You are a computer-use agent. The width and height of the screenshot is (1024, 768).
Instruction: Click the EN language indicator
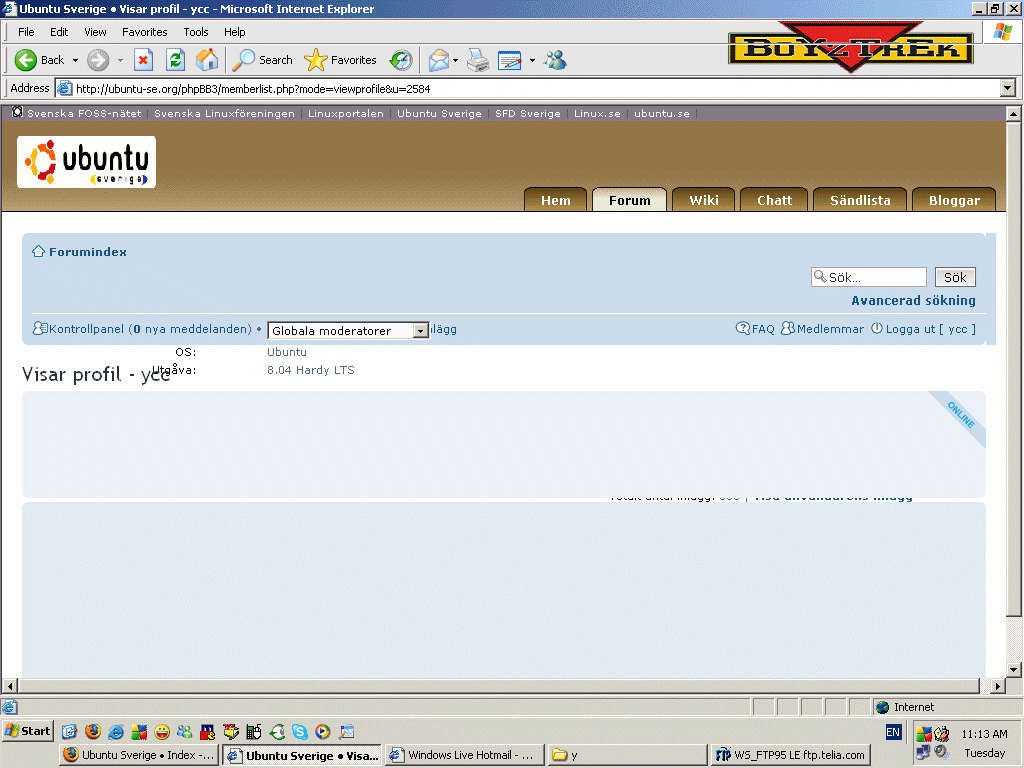(893, 732)
